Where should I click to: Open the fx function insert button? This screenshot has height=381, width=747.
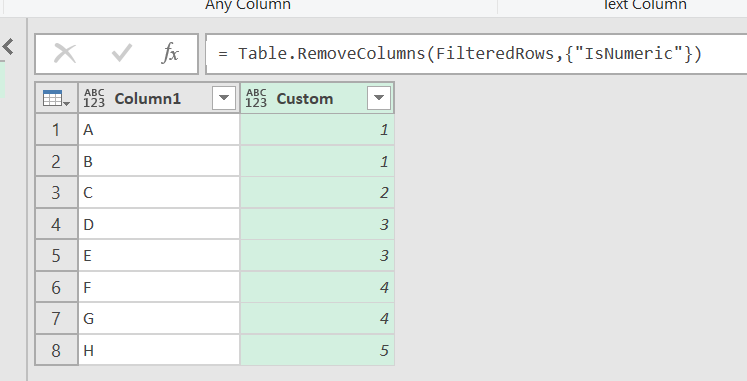pos(170,53)
